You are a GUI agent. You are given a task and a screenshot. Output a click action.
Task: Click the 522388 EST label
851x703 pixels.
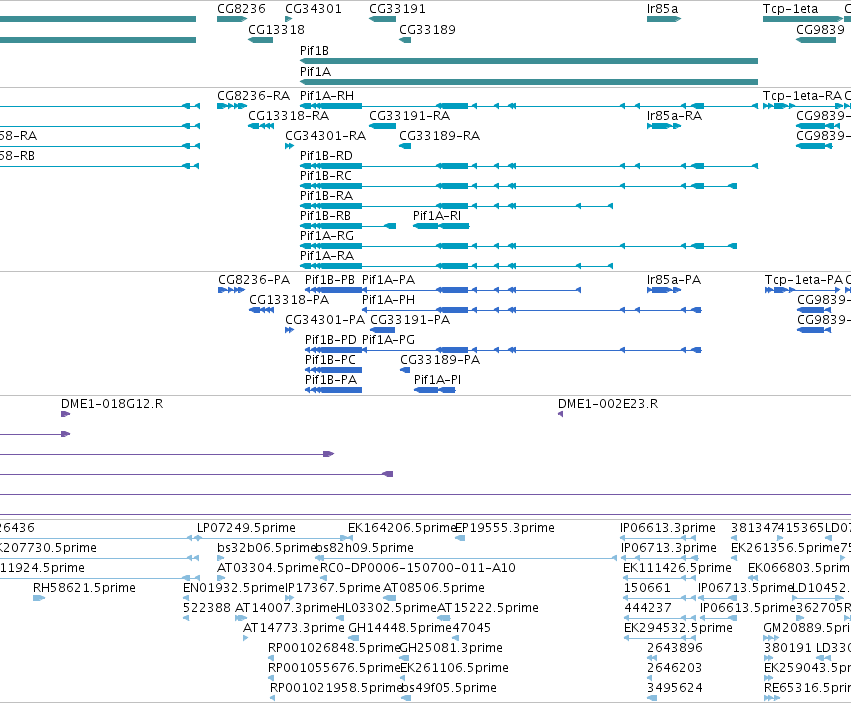(x=207, y=608)
